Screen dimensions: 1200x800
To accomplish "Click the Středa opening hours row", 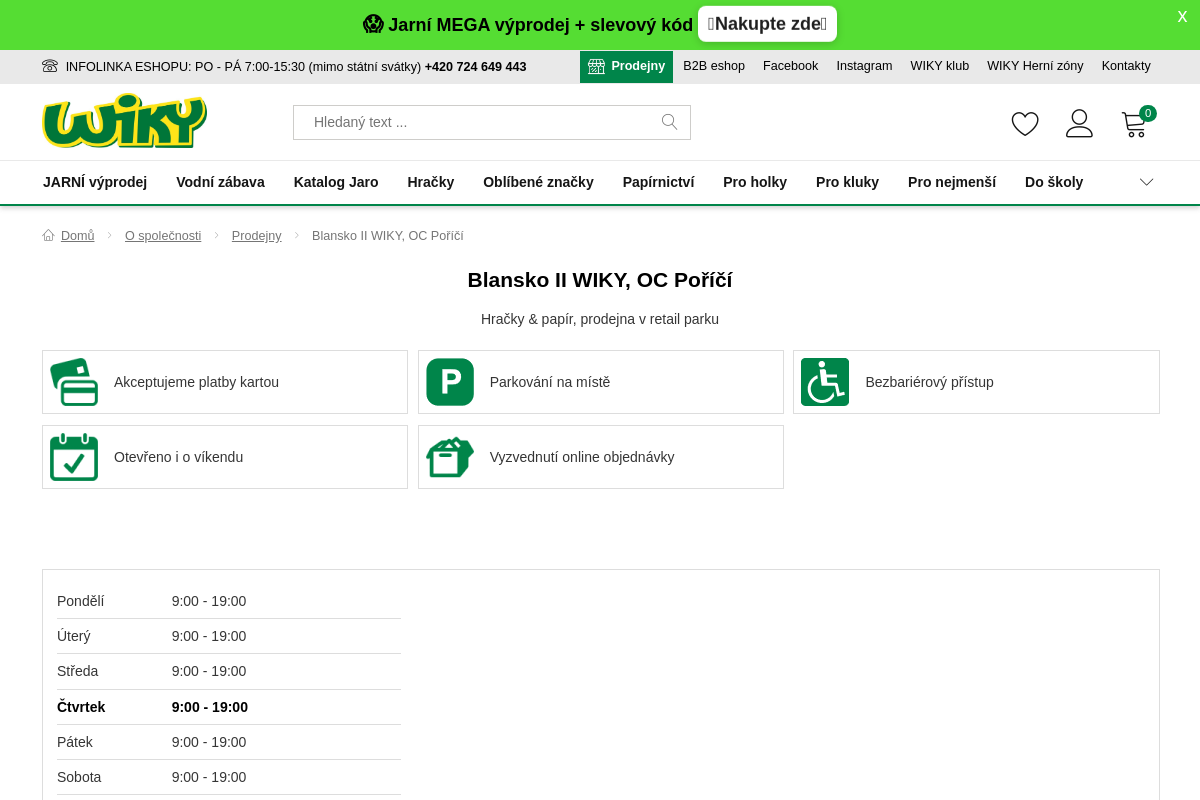I will click(229, 671).
